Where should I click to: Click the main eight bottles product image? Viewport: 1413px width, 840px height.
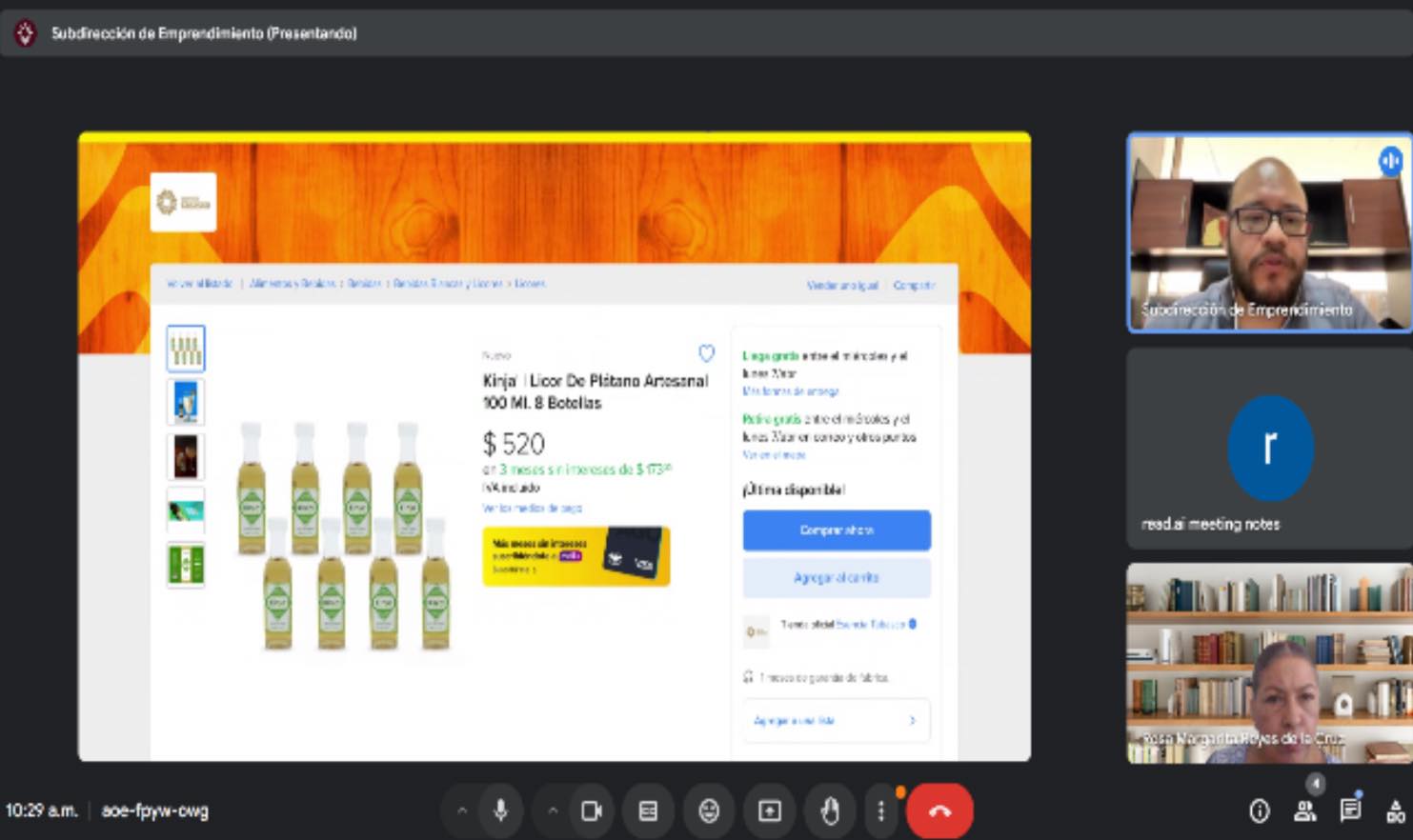tap(343, 536)
